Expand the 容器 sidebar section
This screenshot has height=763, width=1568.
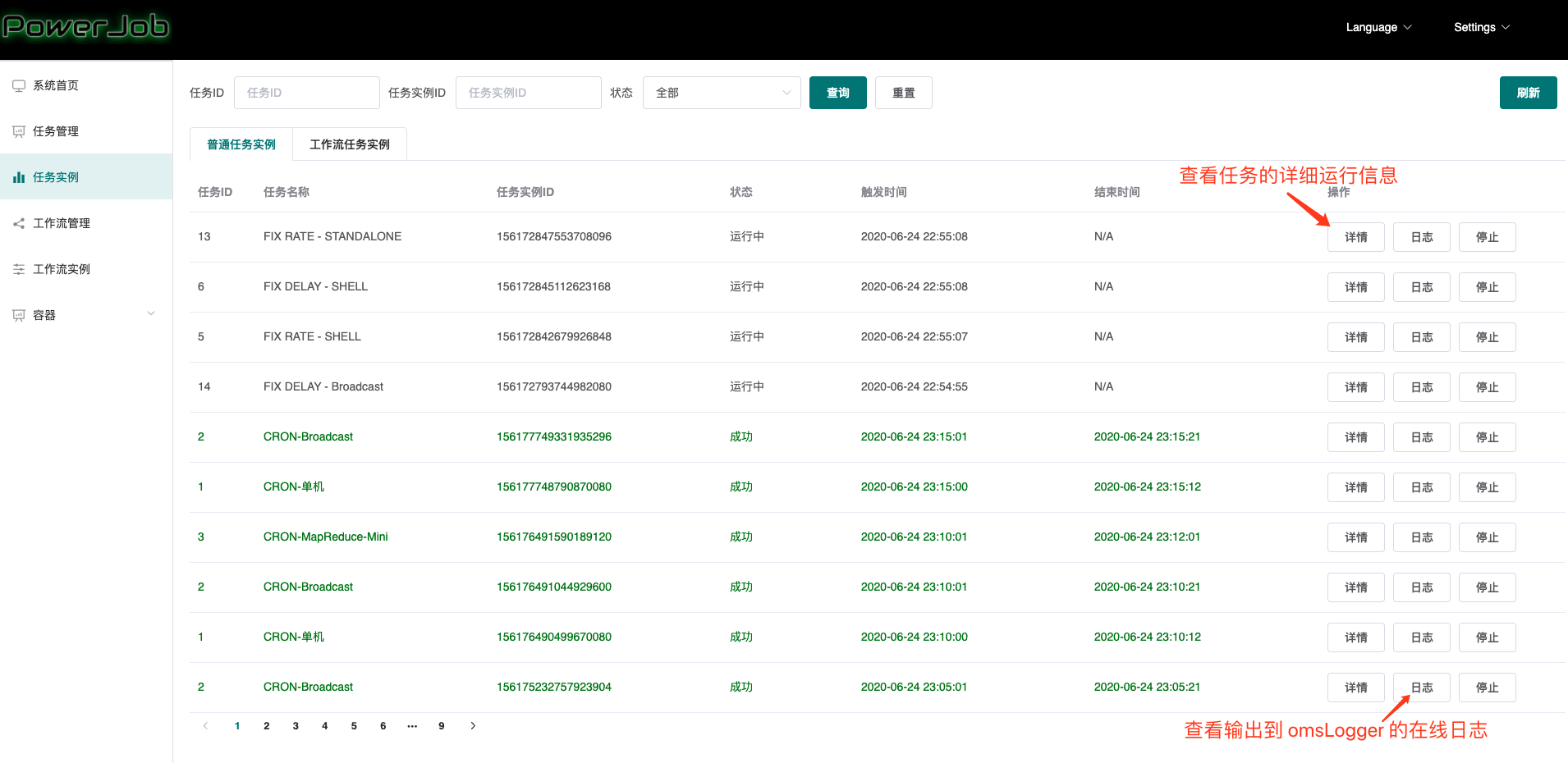(x=150, y=313)
